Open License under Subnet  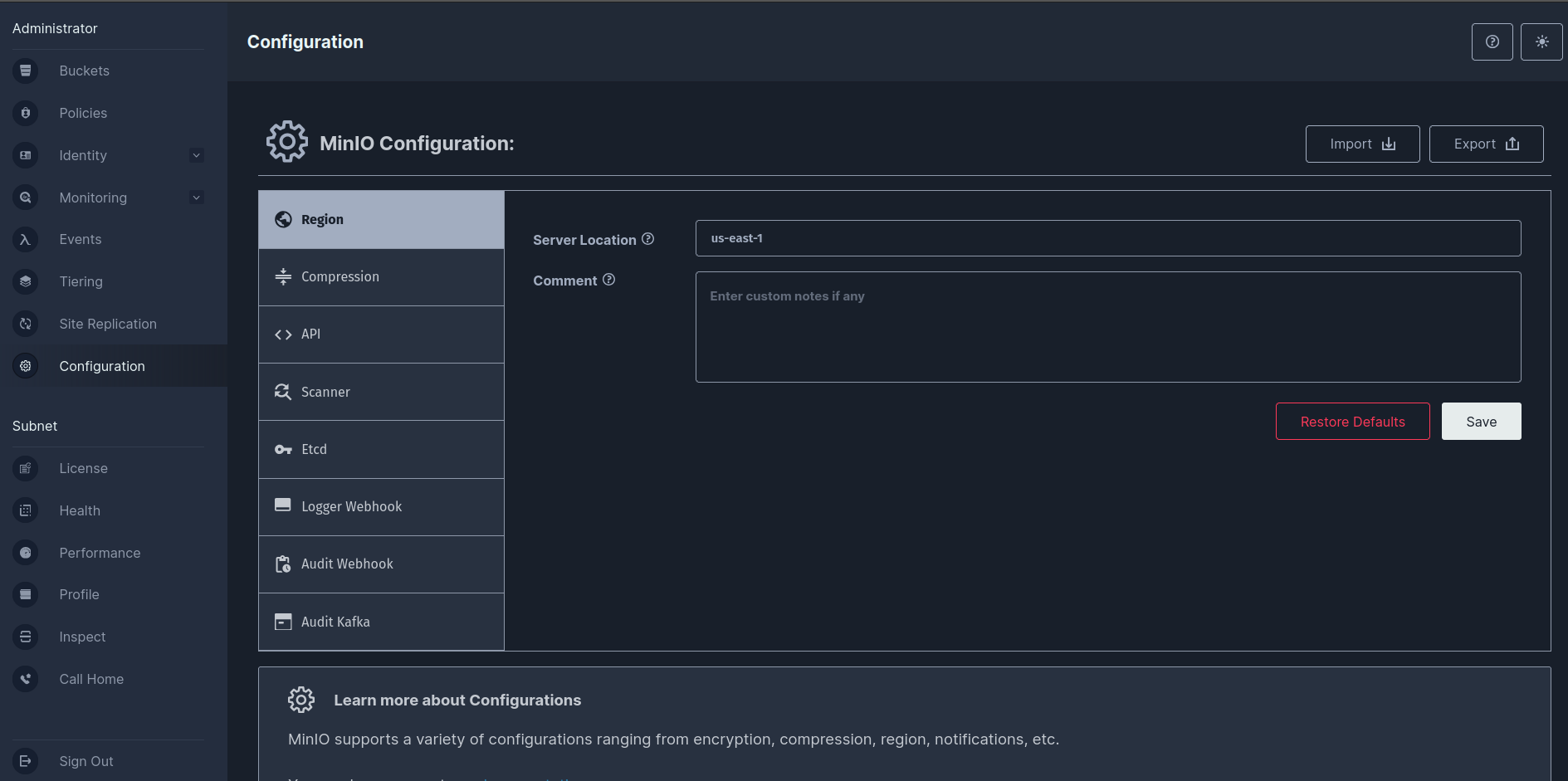83,468
